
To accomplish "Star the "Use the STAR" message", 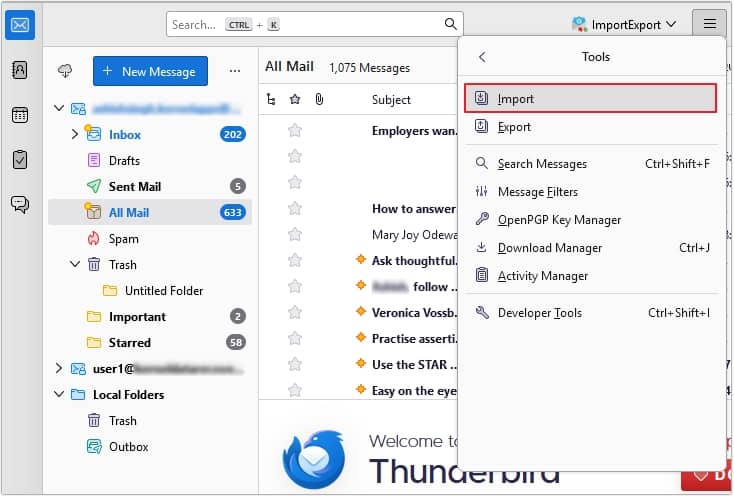I will (295, 364).
